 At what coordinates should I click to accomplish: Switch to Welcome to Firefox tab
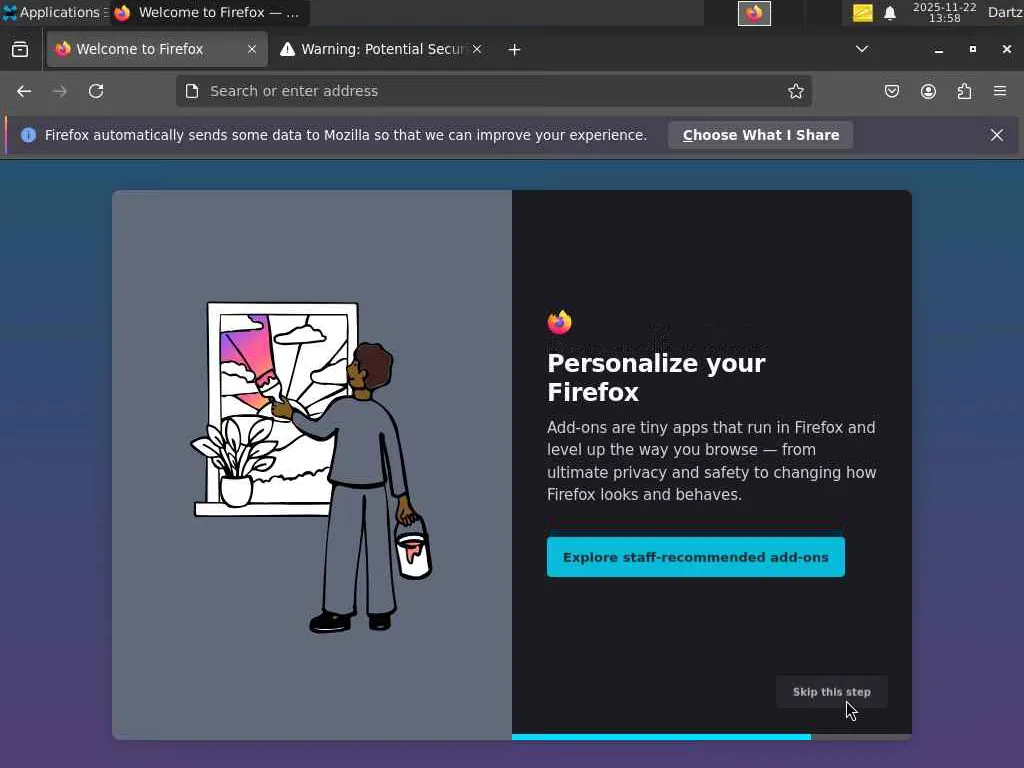tap(157, 50)
